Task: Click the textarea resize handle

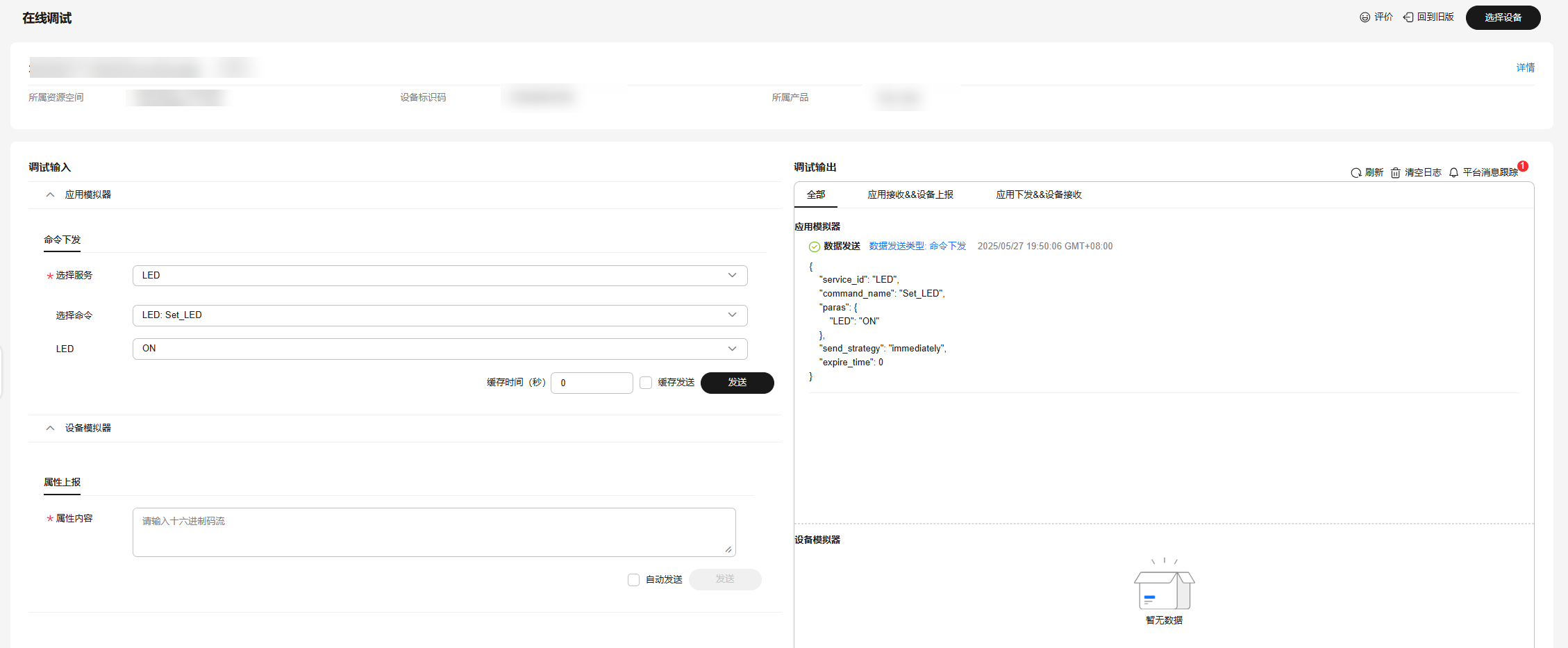Action: click(x=728, y=549)
